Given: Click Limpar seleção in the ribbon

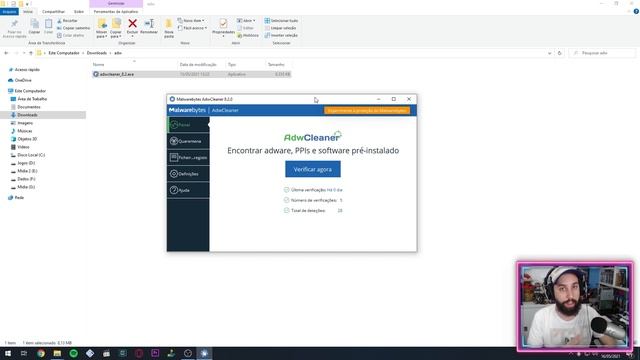Looking at the screenshot, I should [280, 28].
